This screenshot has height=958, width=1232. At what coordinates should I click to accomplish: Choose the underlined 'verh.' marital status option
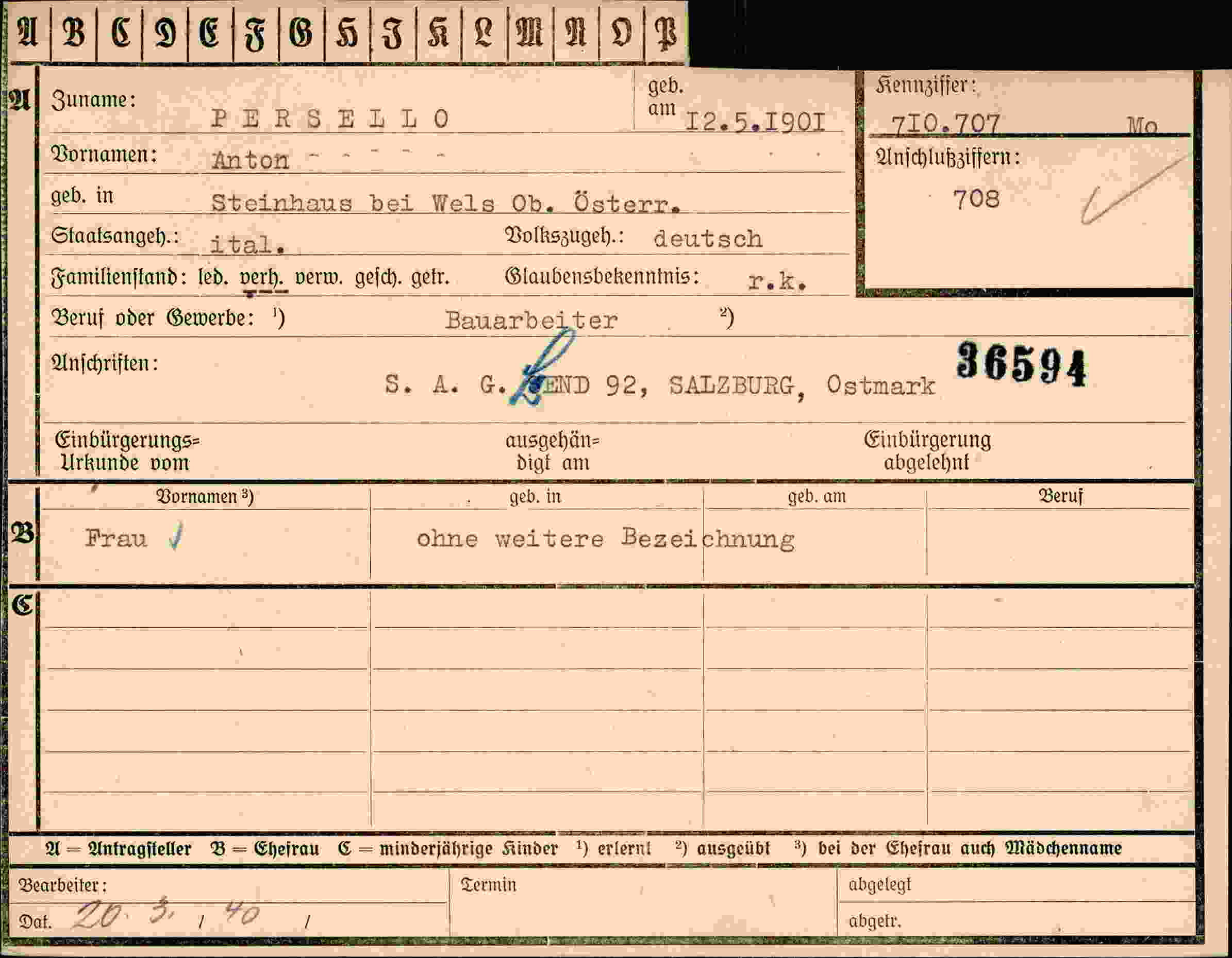point(262,277)
